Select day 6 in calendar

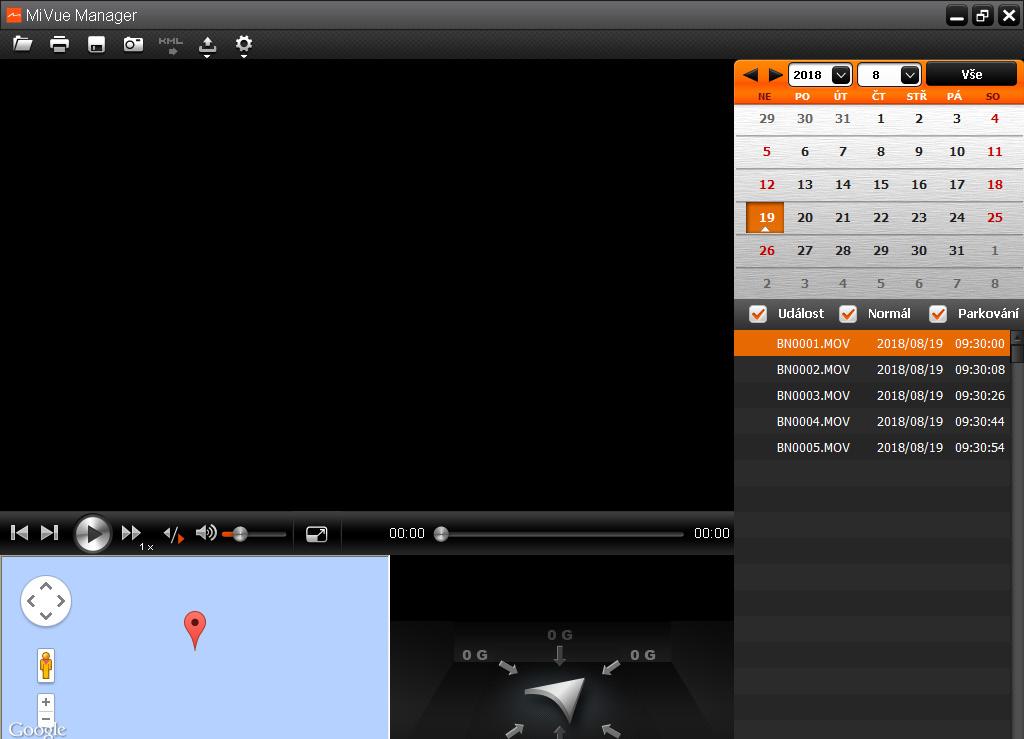(805, 151)
